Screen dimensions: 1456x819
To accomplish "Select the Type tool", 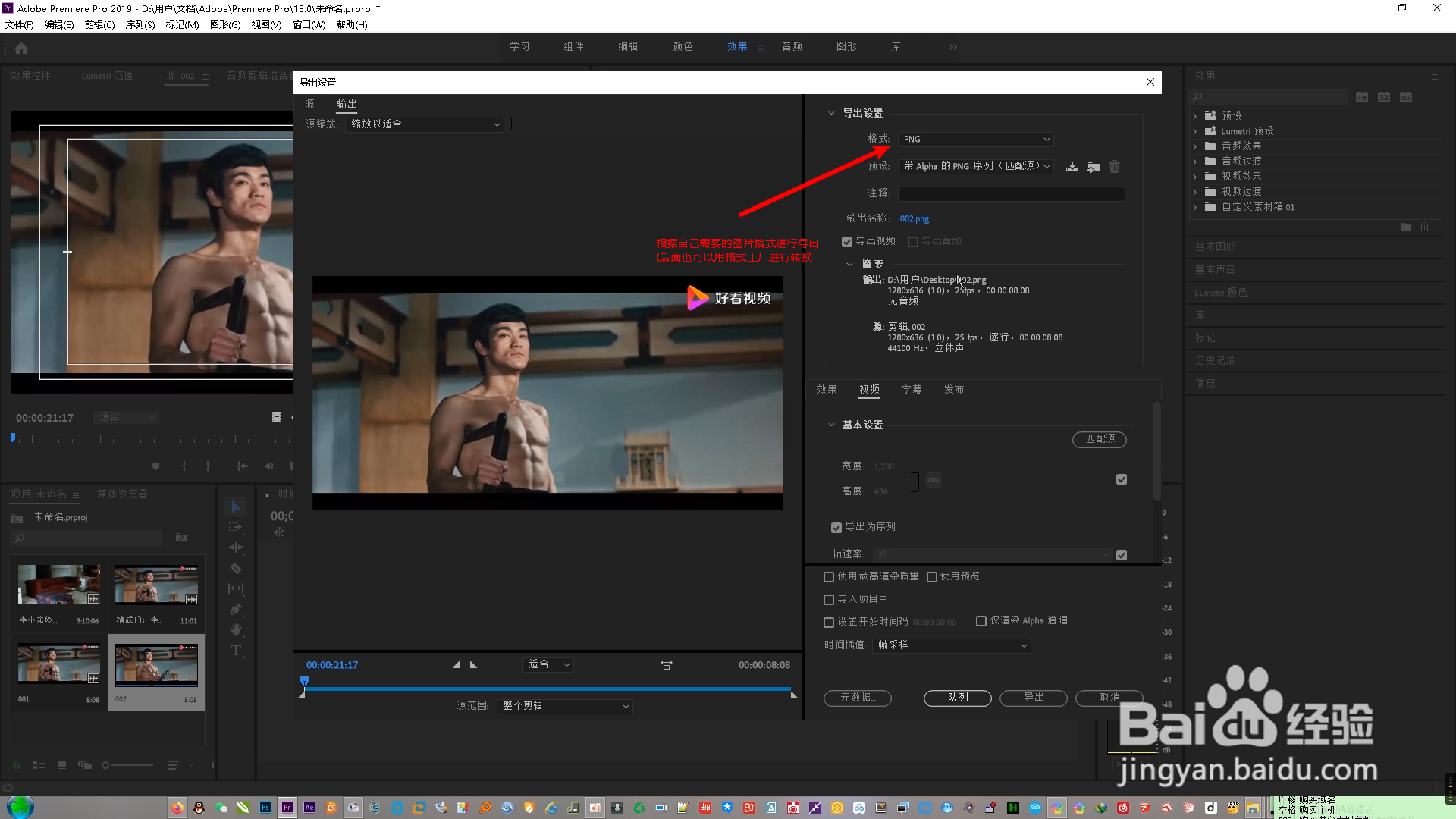I will (x=236, y=650).
